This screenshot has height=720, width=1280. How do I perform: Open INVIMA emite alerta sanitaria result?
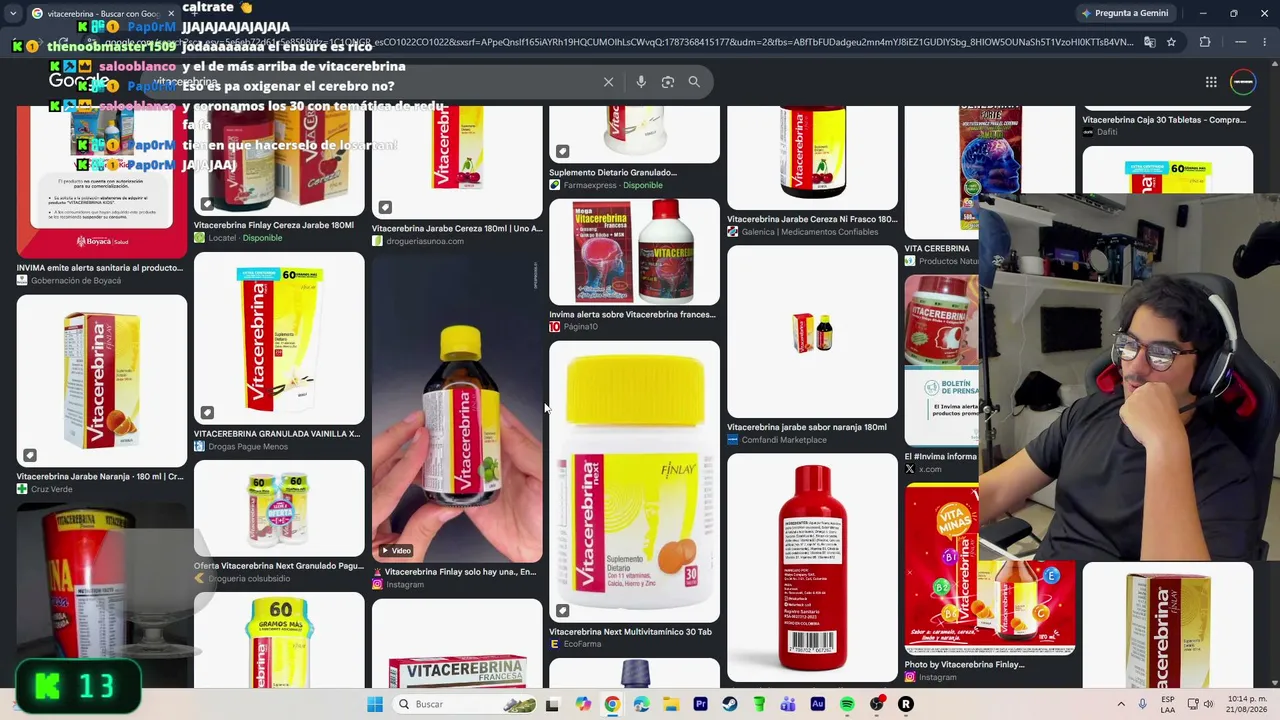[x=100, y=267]
